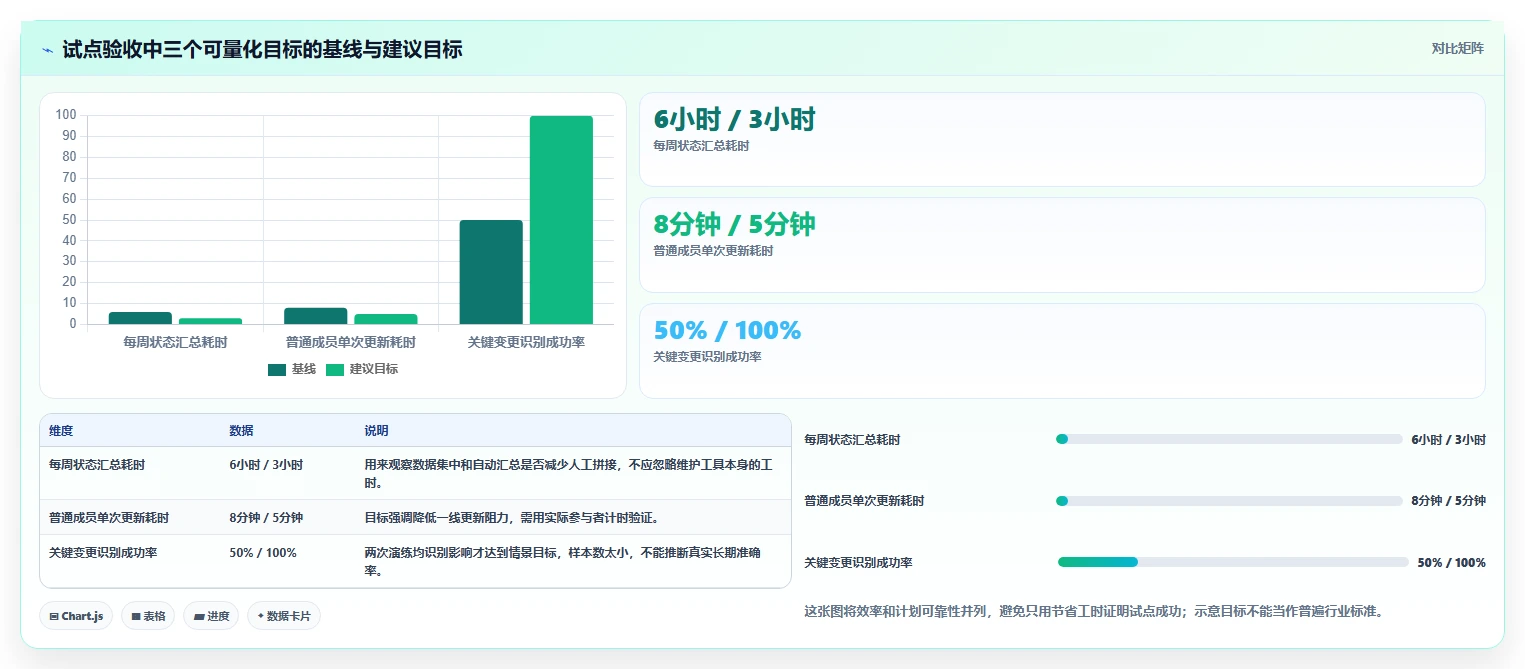Select the table cell 50% / 100%
Image resolution: width=1525 pixels, height=669 pixels.
pyautogui.click(x=263, y=553)
